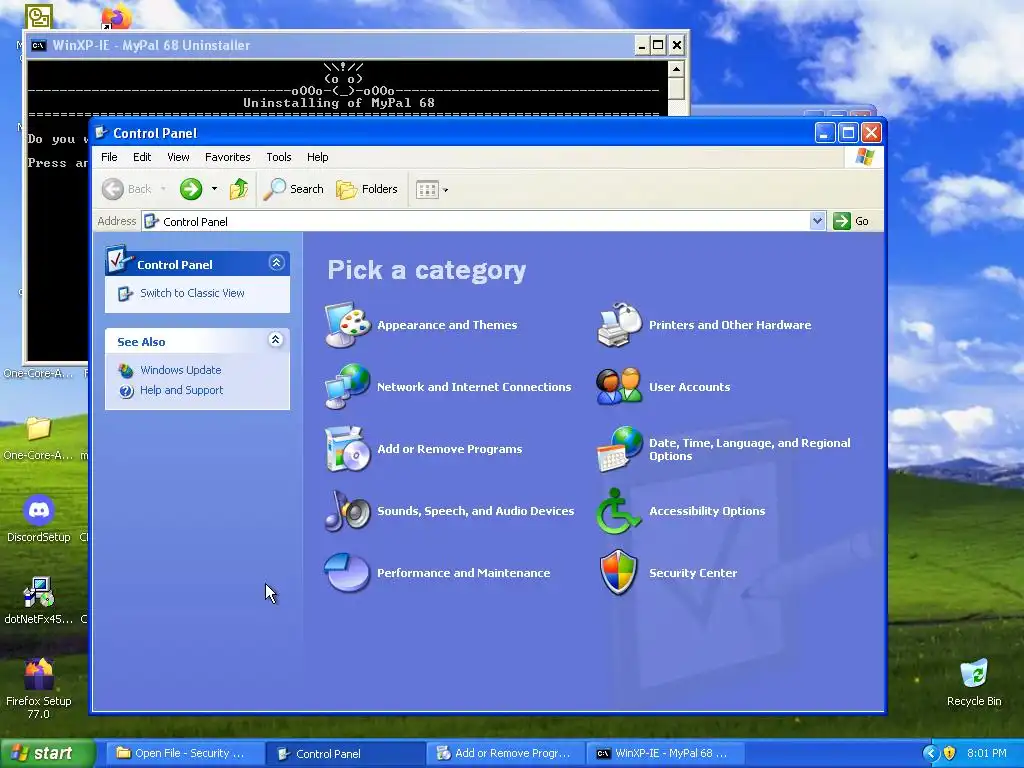Open the Favorites menu

(227, 157)
